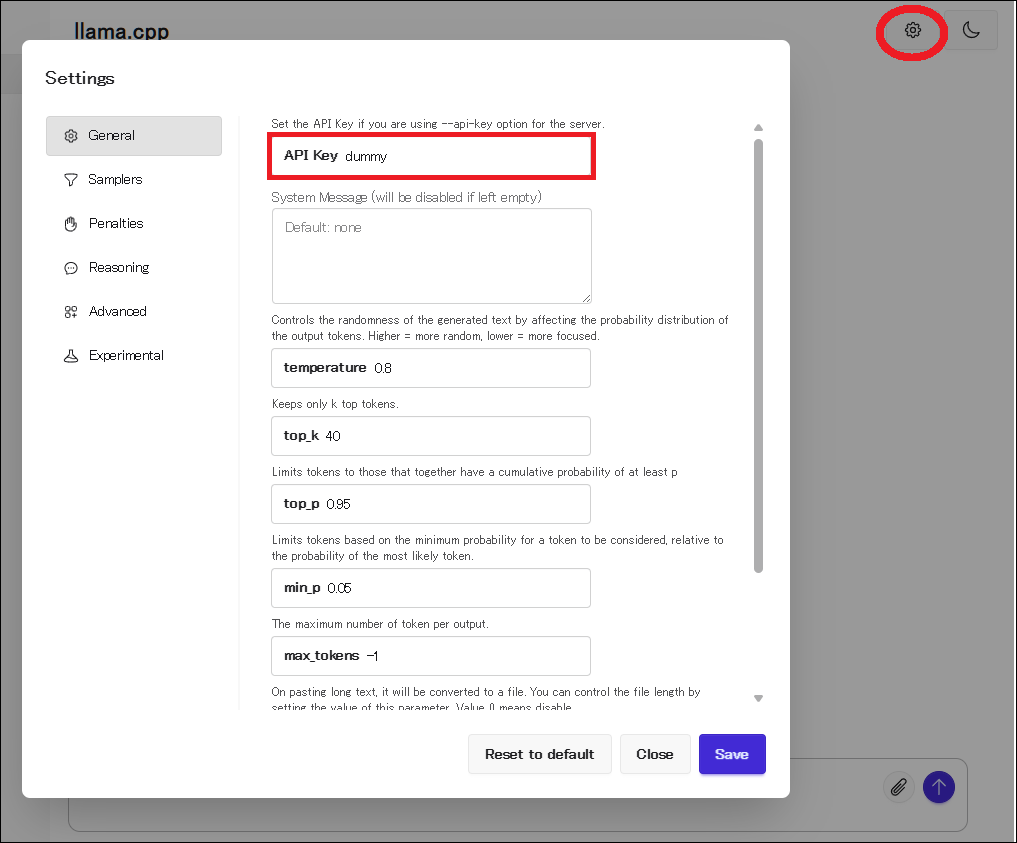The width and height of the screenshot is (1017, 843).
Task: Click the API Key input field
Action: pyautogui.click(x=460, y=157)
